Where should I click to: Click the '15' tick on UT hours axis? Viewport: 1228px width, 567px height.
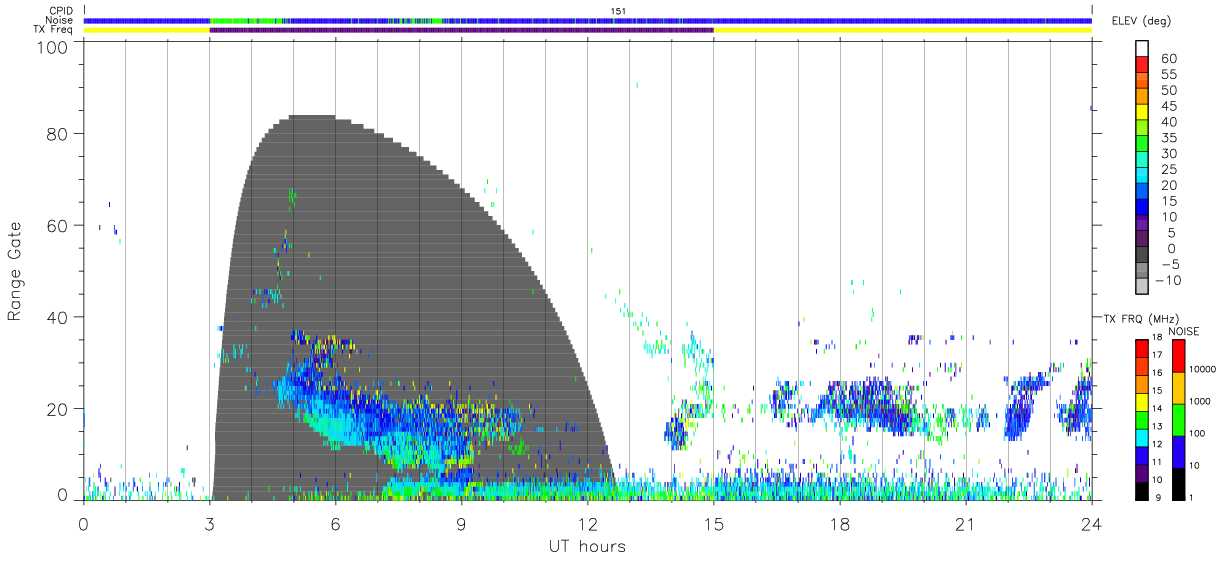pyautogui.click(x=714, y=523)
